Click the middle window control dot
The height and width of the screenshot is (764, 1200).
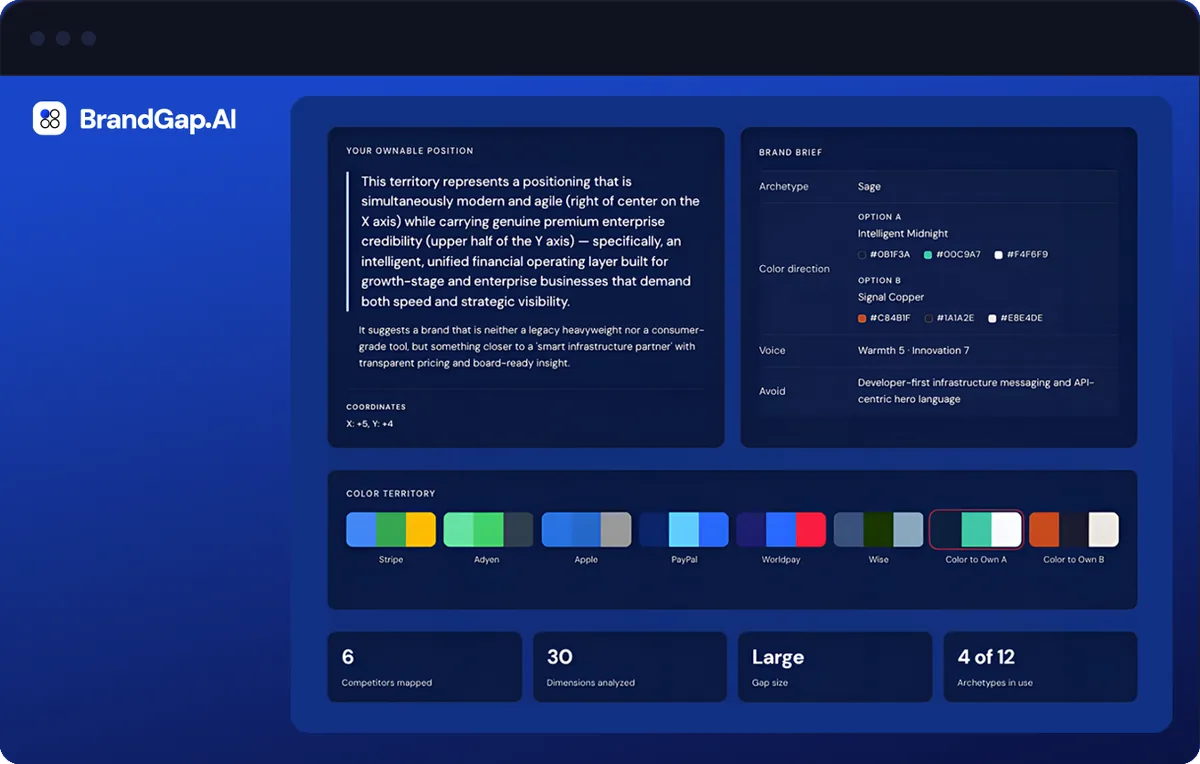(63, 39)
